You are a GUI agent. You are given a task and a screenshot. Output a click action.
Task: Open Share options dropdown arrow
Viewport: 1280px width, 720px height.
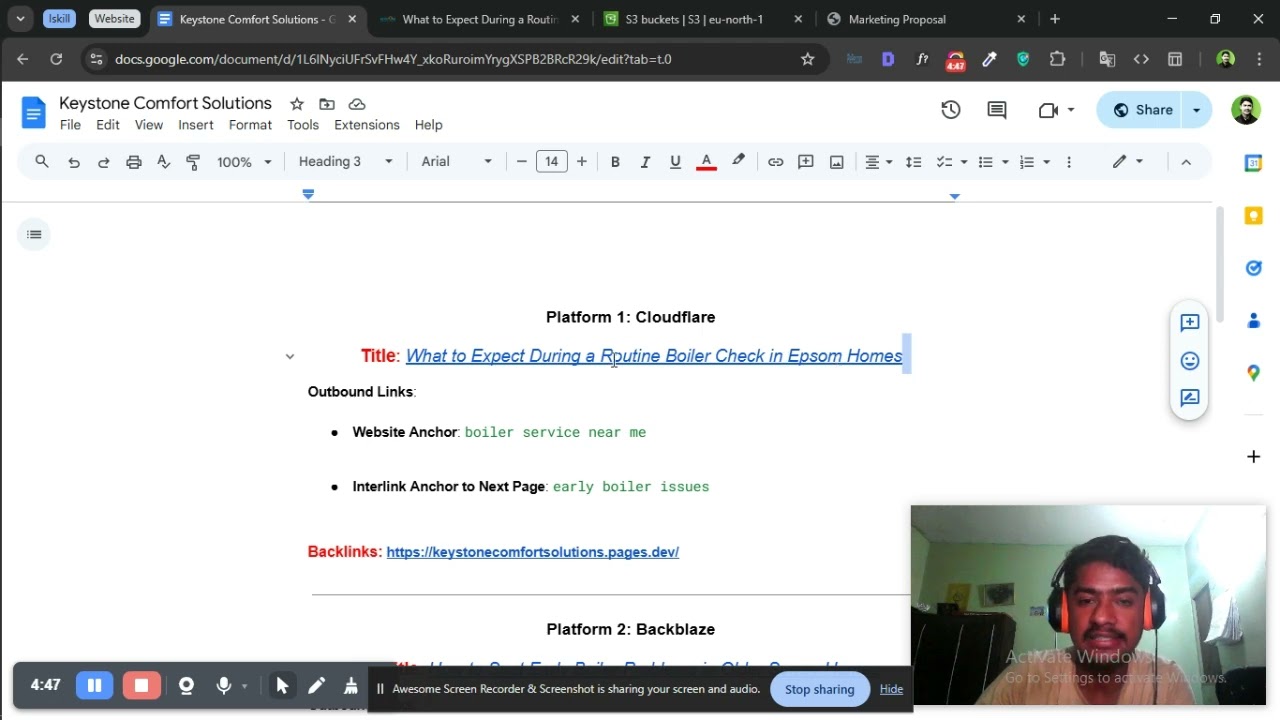1197,110
